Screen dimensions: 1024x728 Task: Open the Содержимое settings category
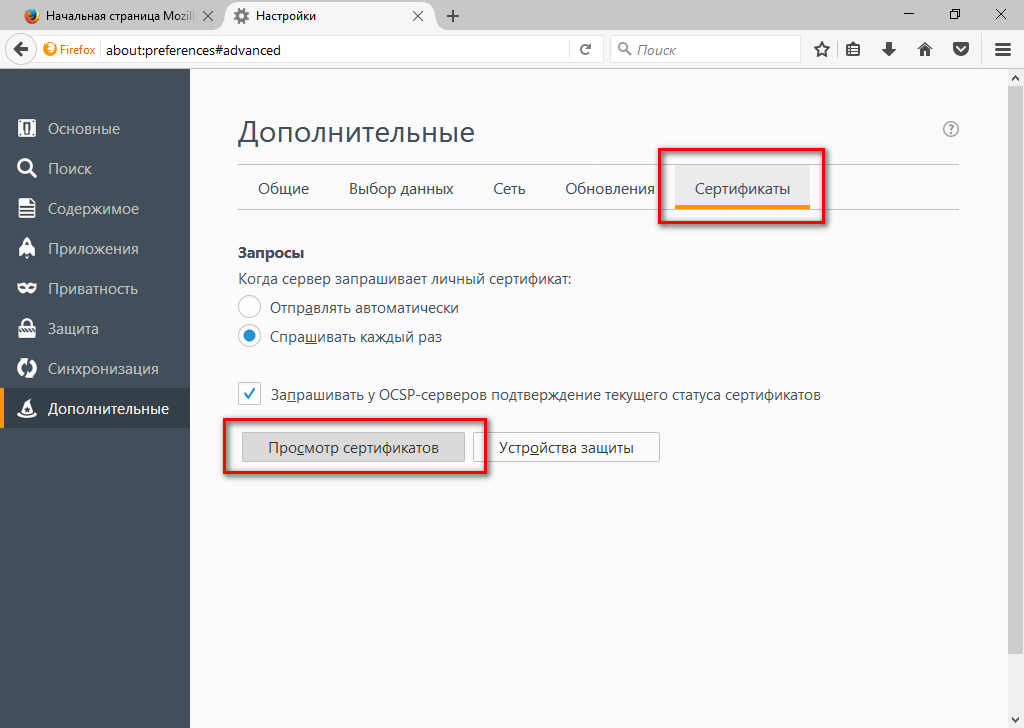(x=95, y=209)
